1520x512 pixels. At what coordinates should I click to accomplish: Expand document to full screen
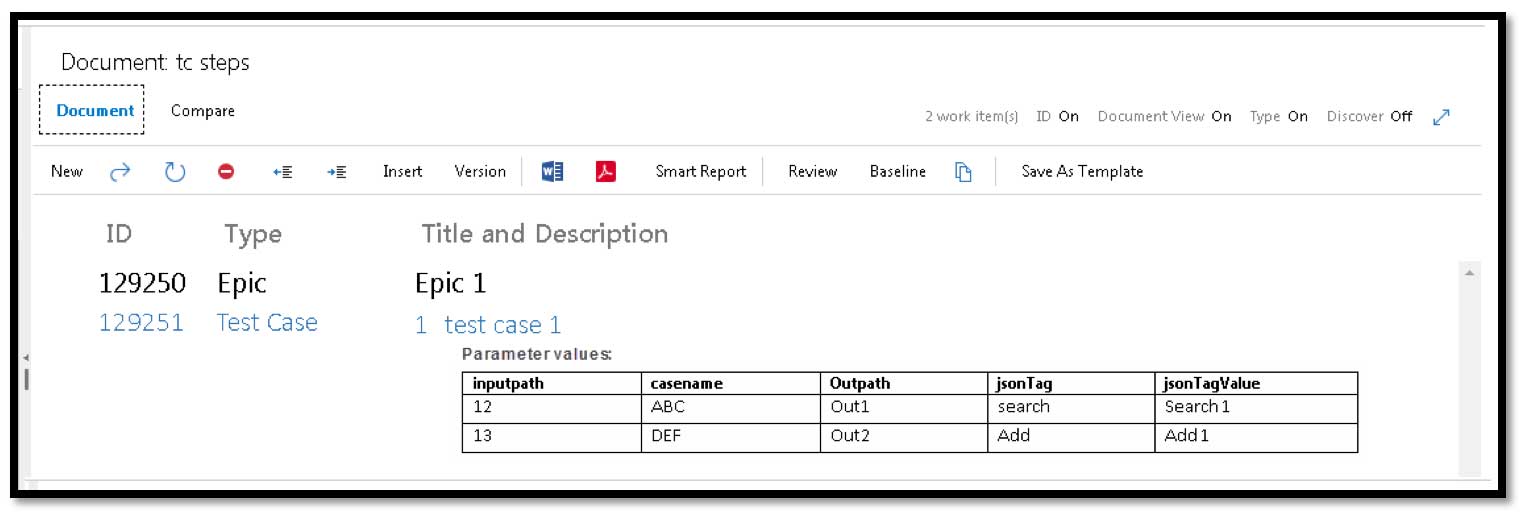(x=1441, y=117)
